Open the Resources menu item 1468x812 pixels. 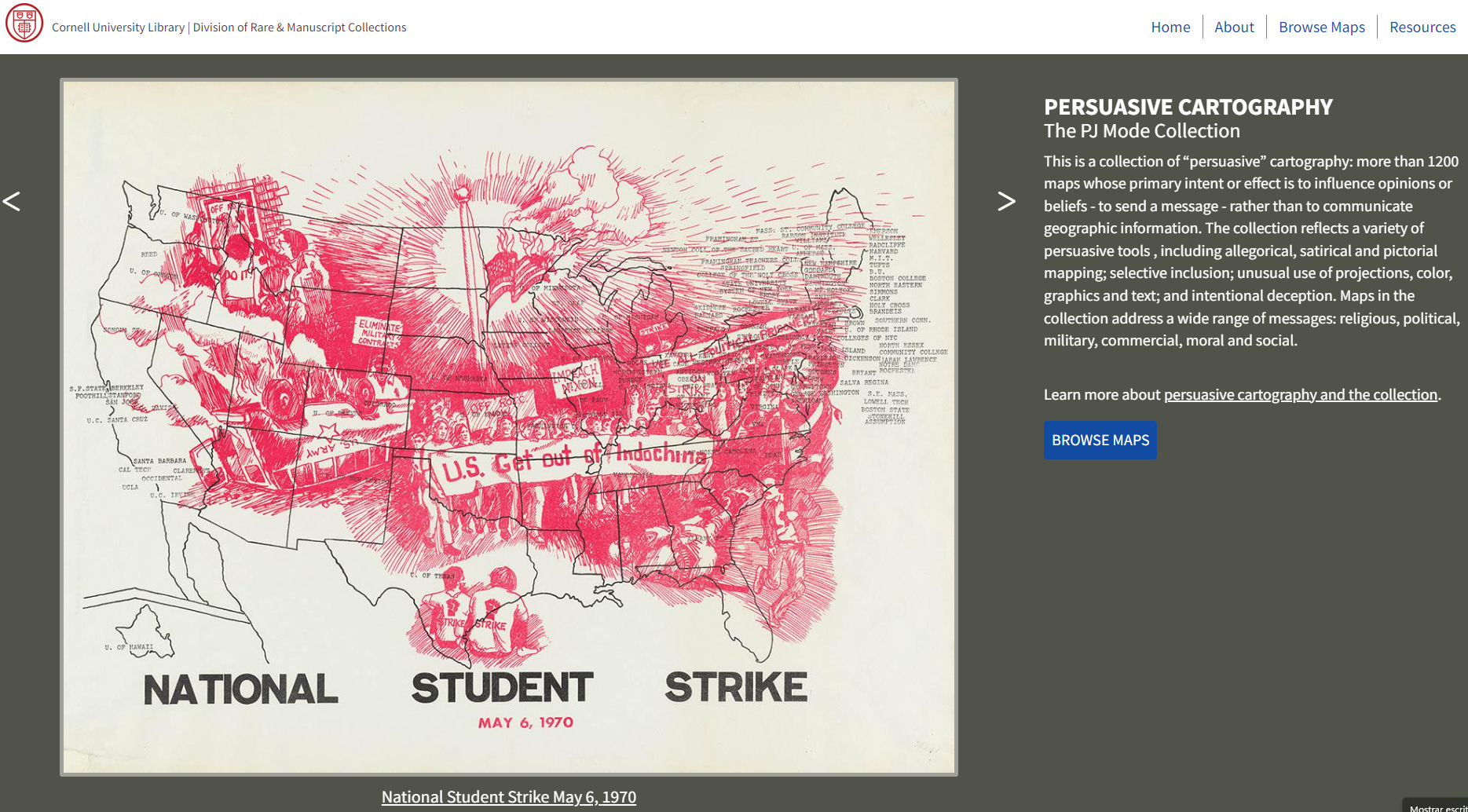pyautogui.click(x=1422, y=27)
